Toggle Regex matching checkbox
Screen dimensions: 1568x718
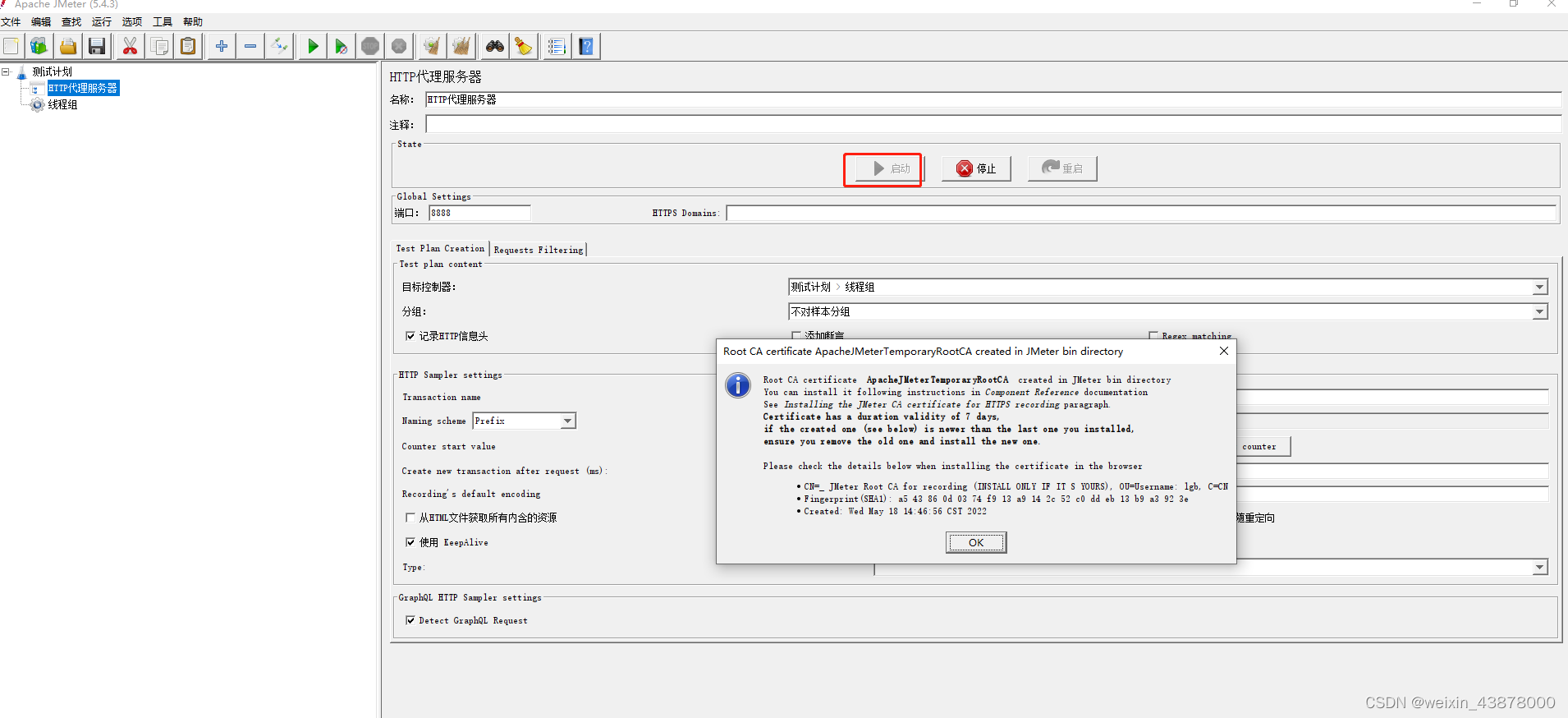[x=1153, y=336]
